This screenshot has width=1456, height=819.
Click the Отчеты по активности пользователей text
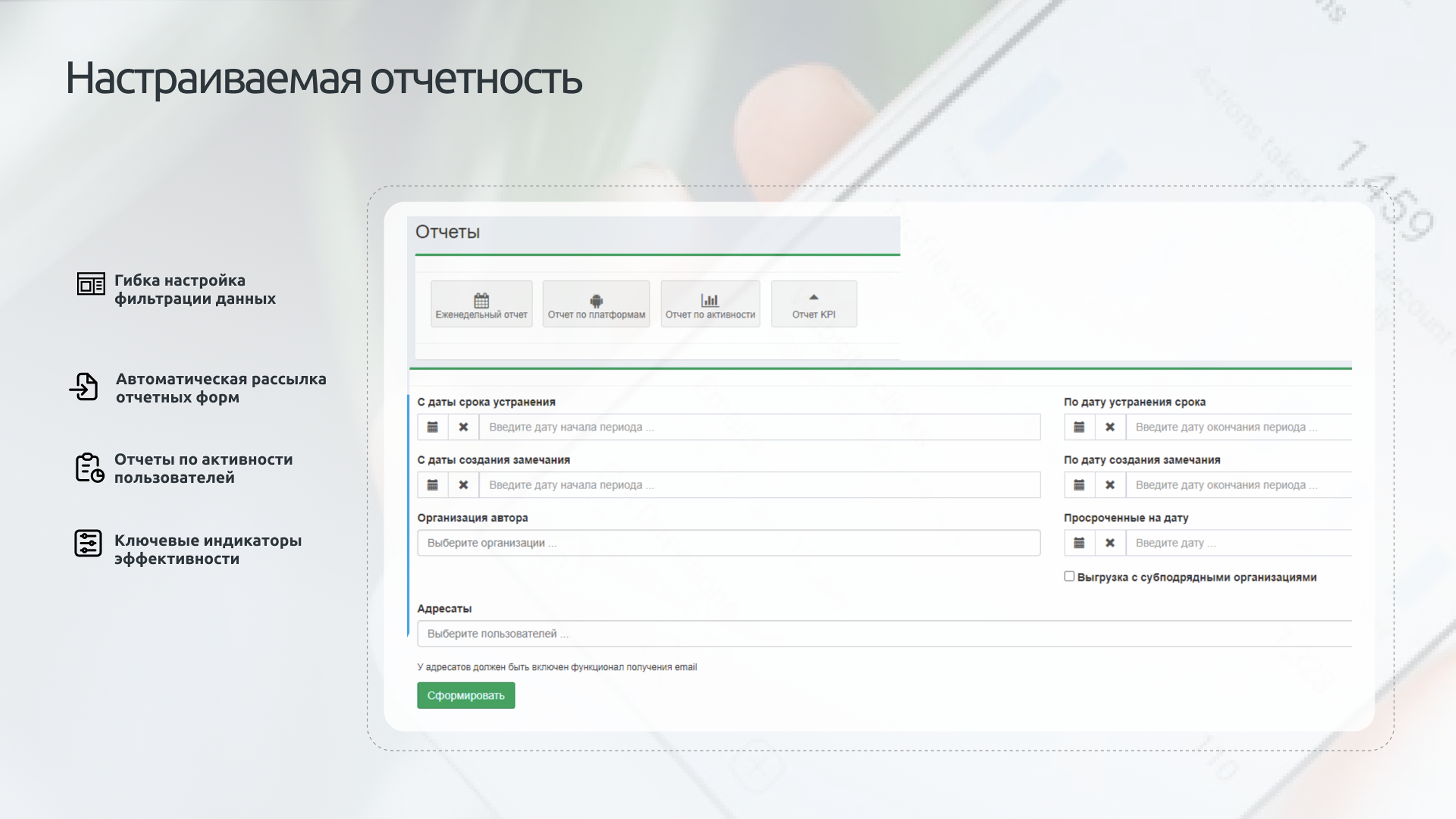pos(204,468)
